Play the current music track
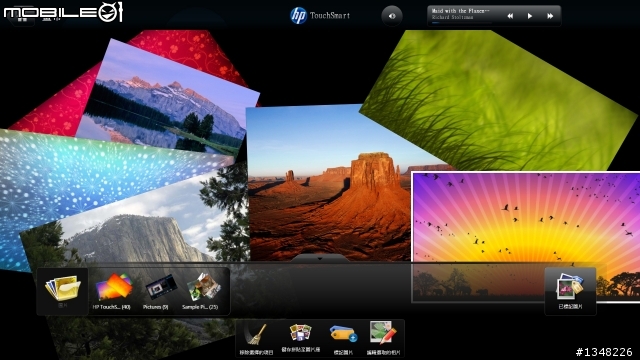 530,16
